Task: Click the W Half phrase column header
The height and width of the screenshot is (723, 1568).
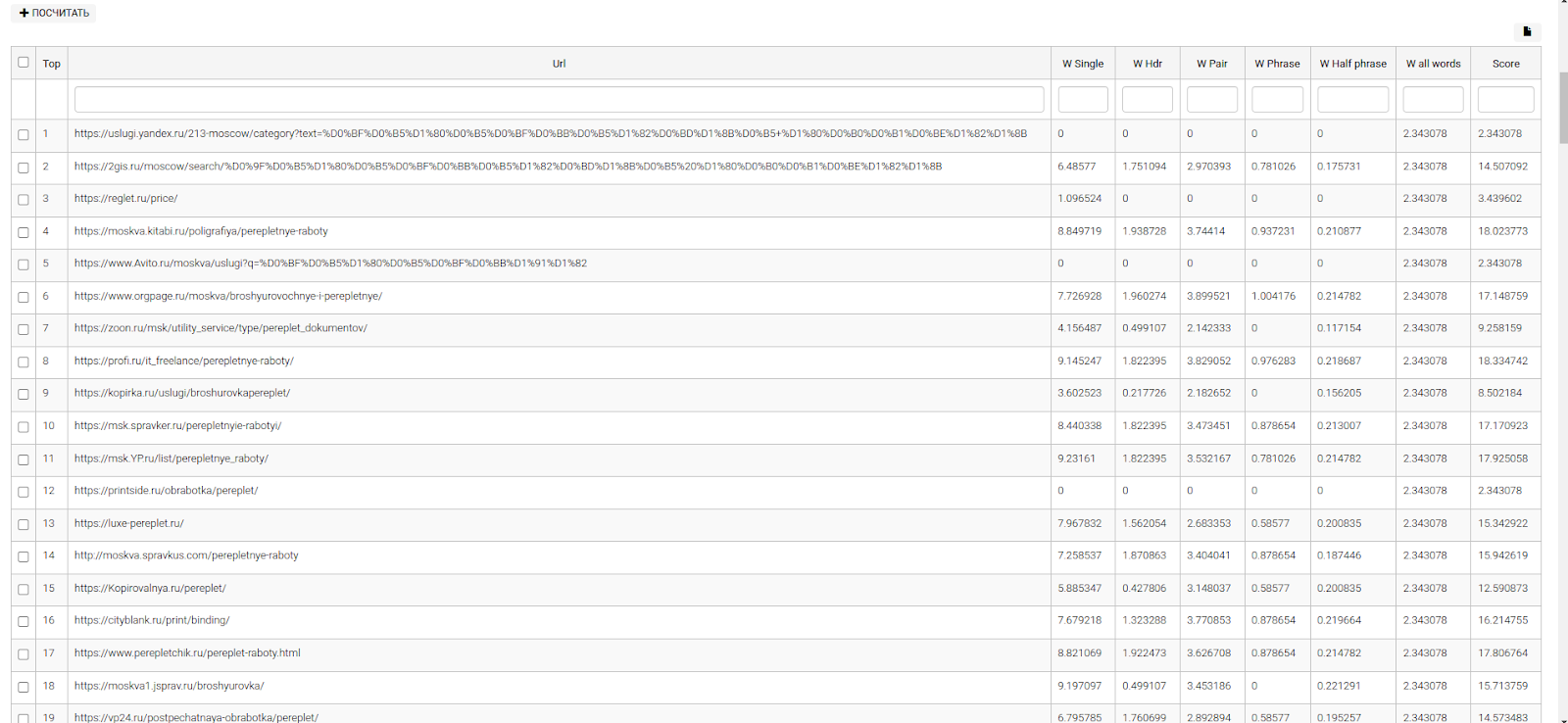Action: 1352,64
